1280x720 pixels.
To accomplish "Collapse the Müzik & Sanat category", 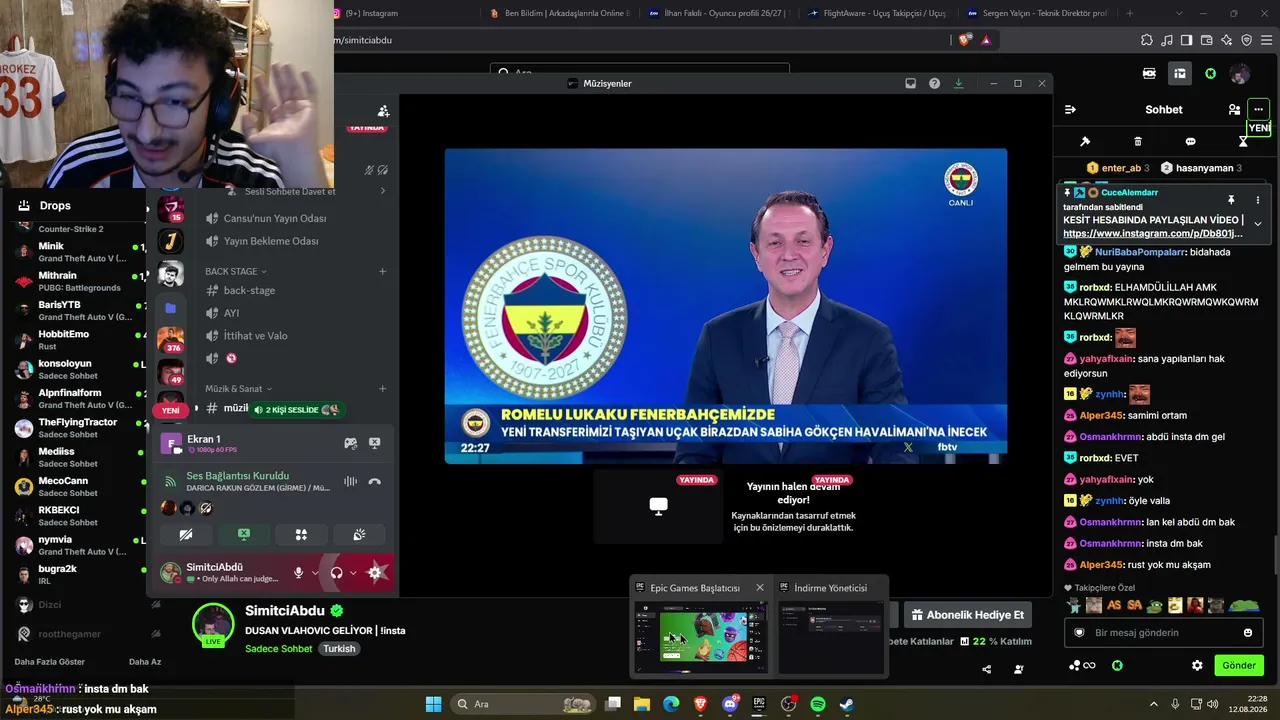I will pyautogui.click(x=239, y=389).
